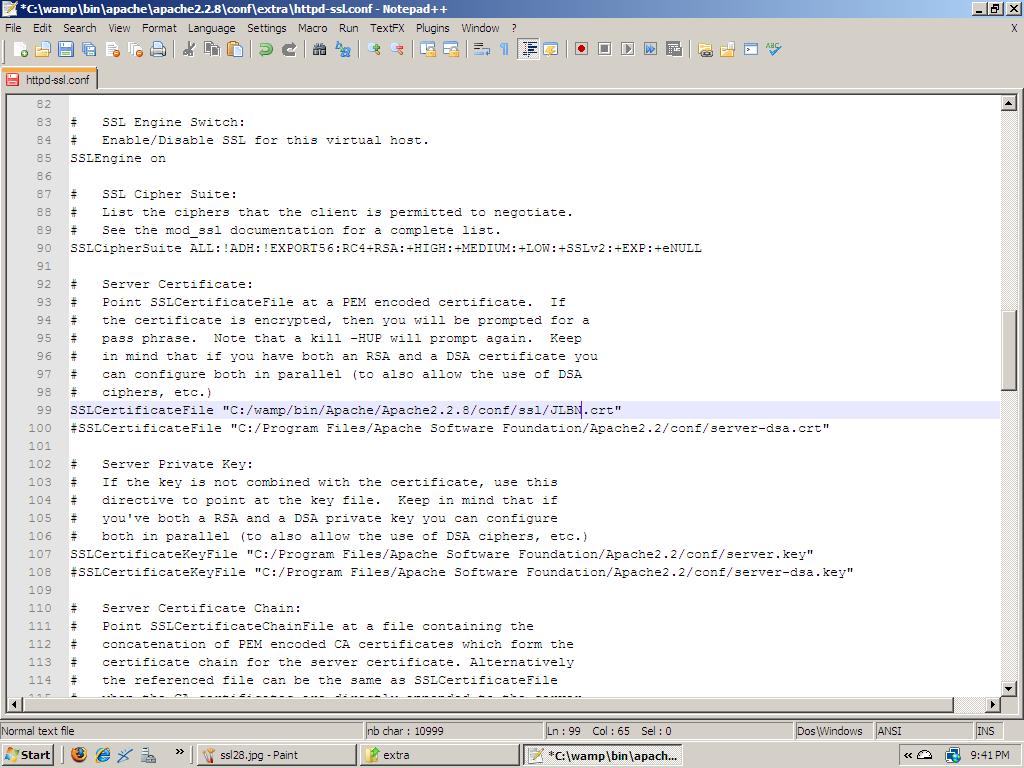Open Find with the binoculars icon
The image size is (1024, 768).
(320, 49)
